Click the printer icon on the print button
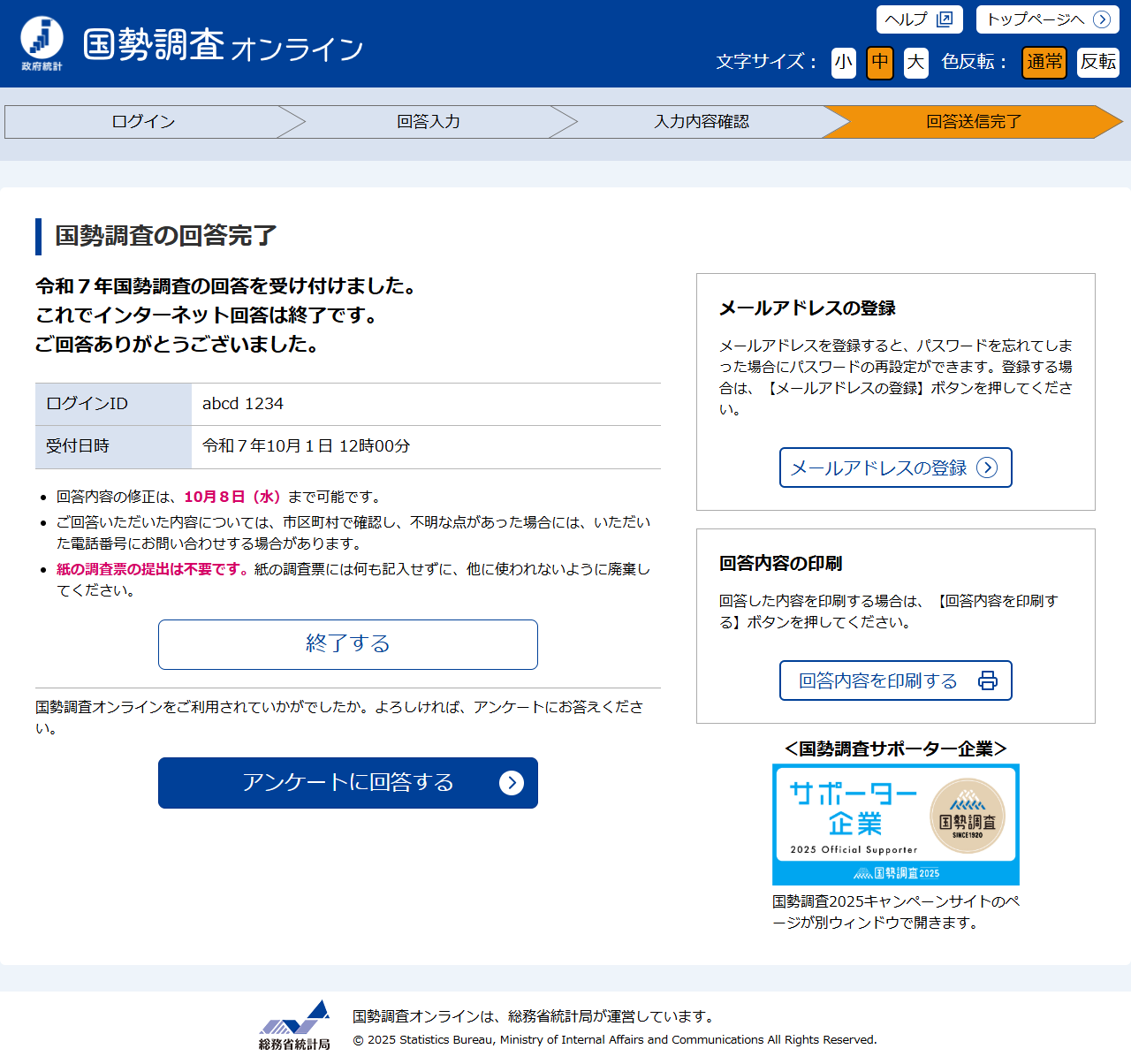 click(987, 680)
